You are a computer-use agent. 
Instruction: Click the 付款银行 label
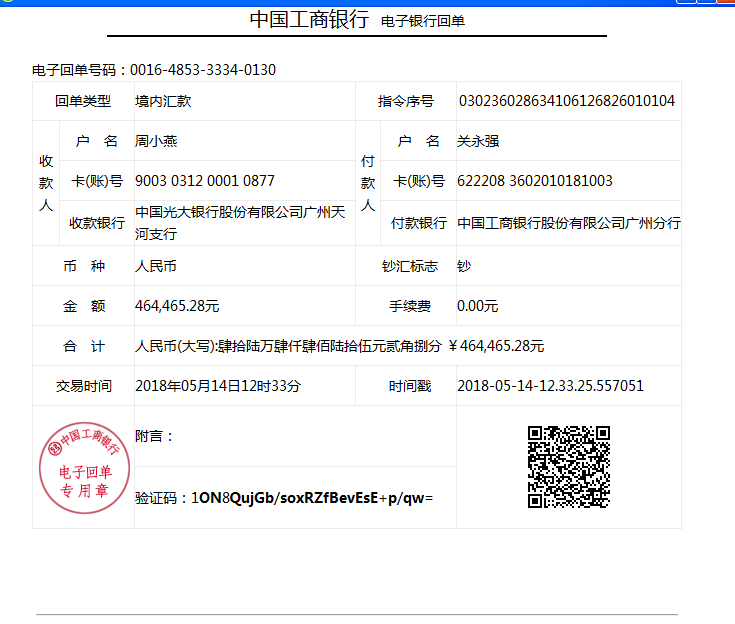tap(419, 223)
